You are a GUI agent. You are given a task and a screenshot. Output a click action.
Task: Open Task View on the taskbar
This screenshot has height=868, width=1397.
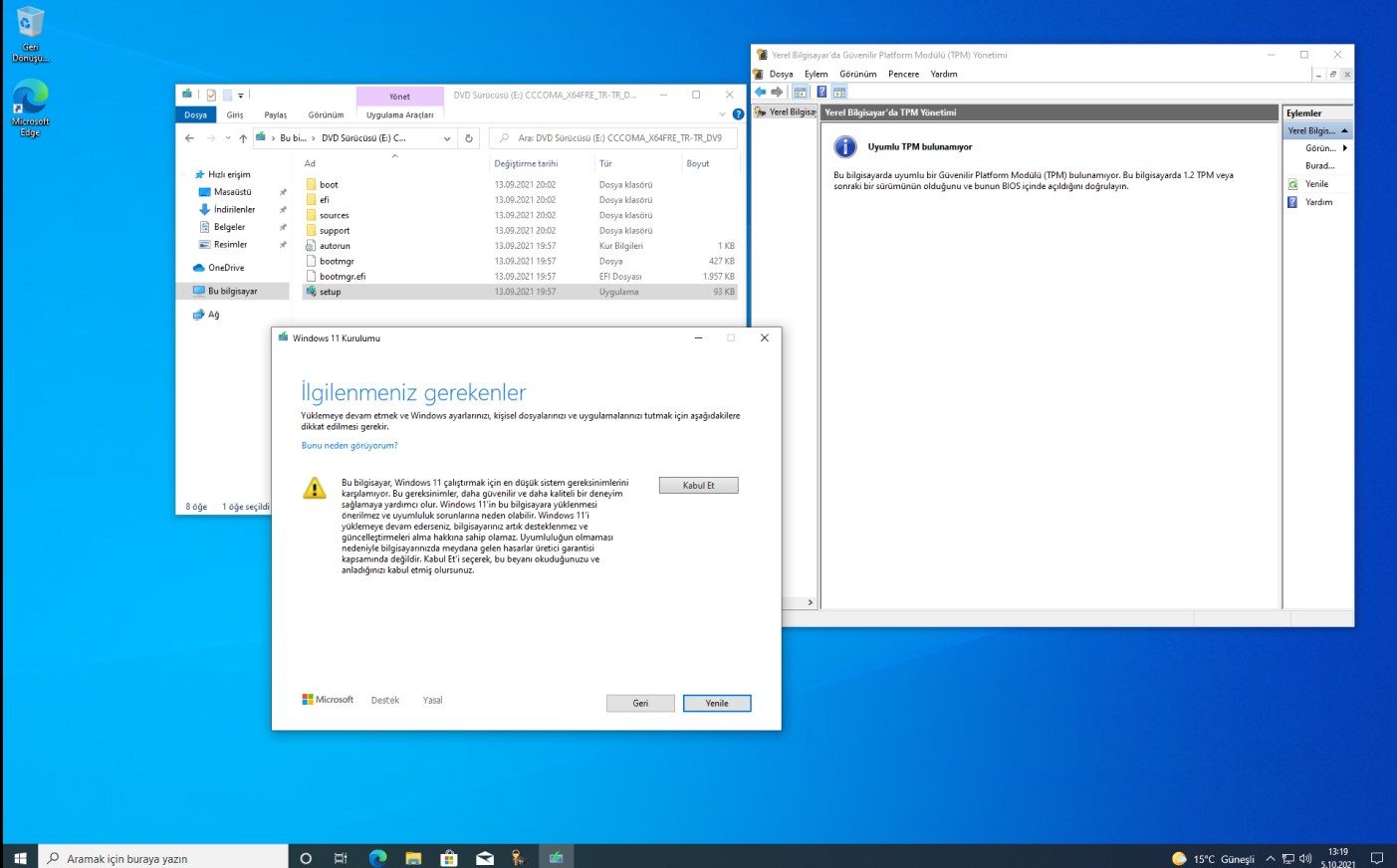(x=341, y=858)
